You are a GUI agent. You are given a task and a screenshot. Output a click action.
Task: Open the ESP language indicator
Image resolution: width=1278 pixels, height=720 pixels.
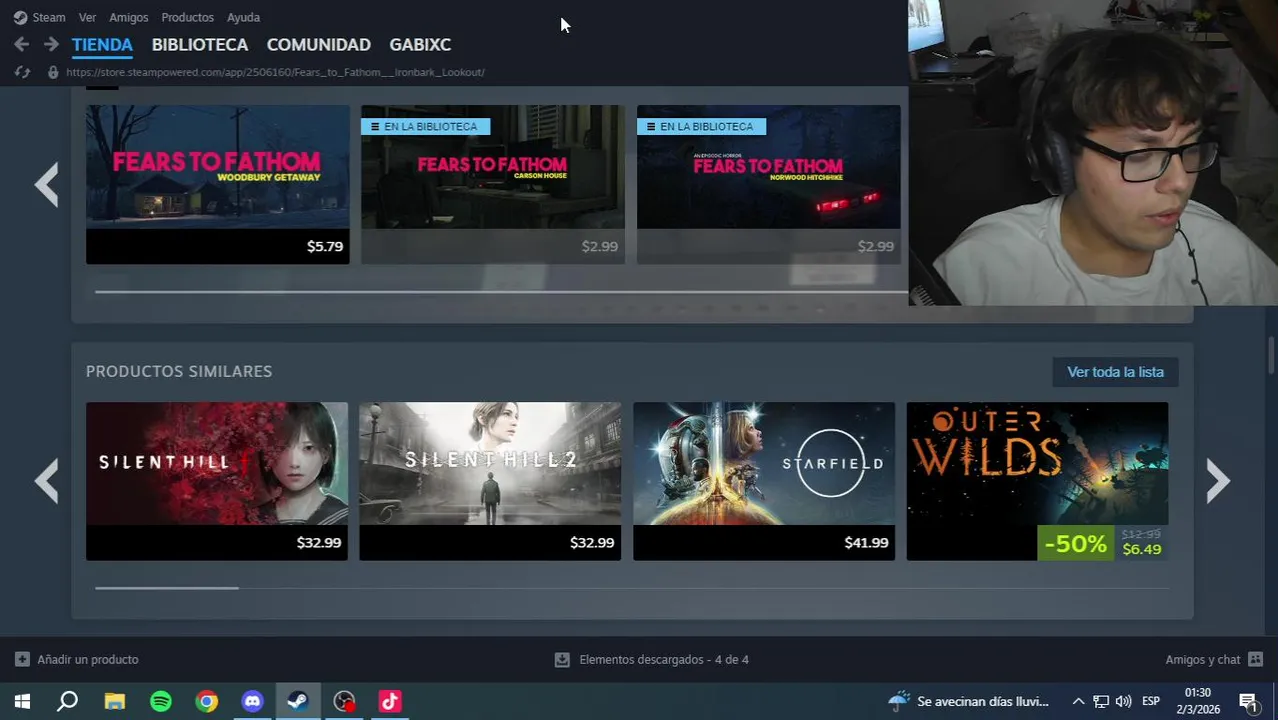coord(1151,701)
